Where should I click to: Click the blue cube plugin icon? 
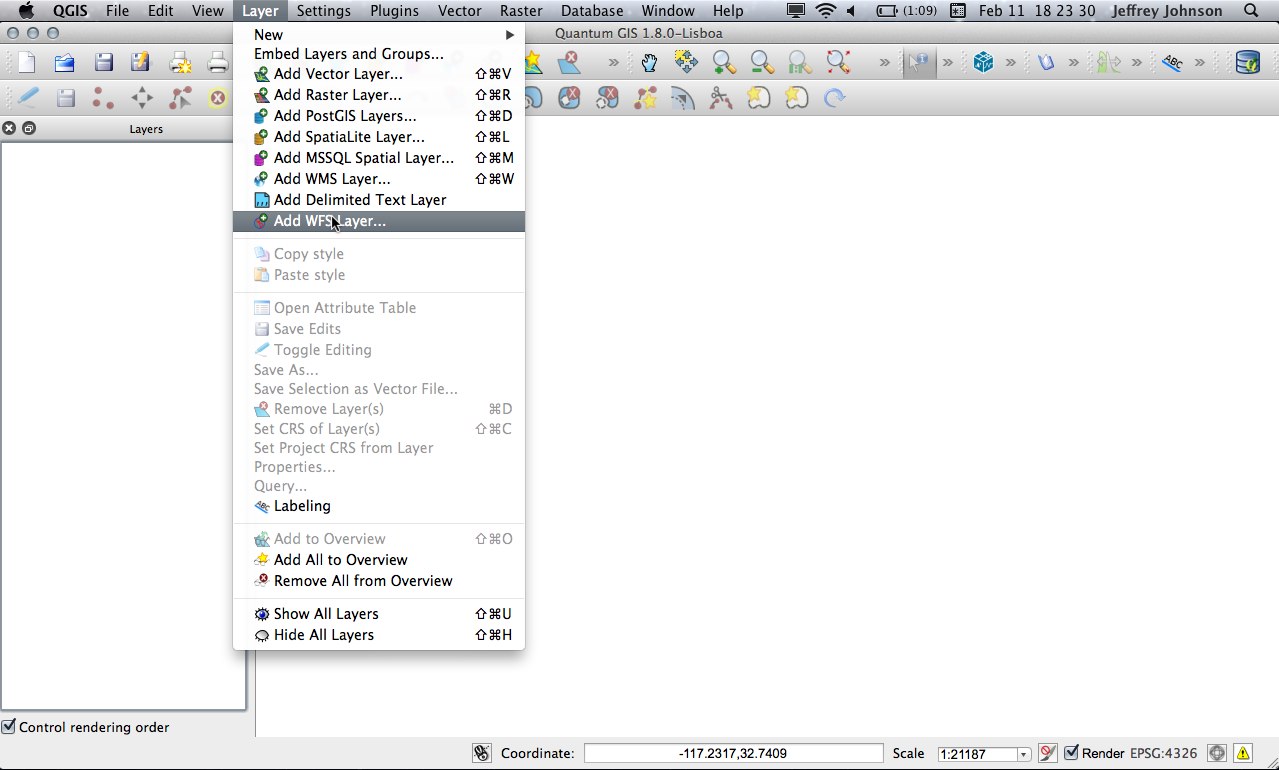[983, 63]
